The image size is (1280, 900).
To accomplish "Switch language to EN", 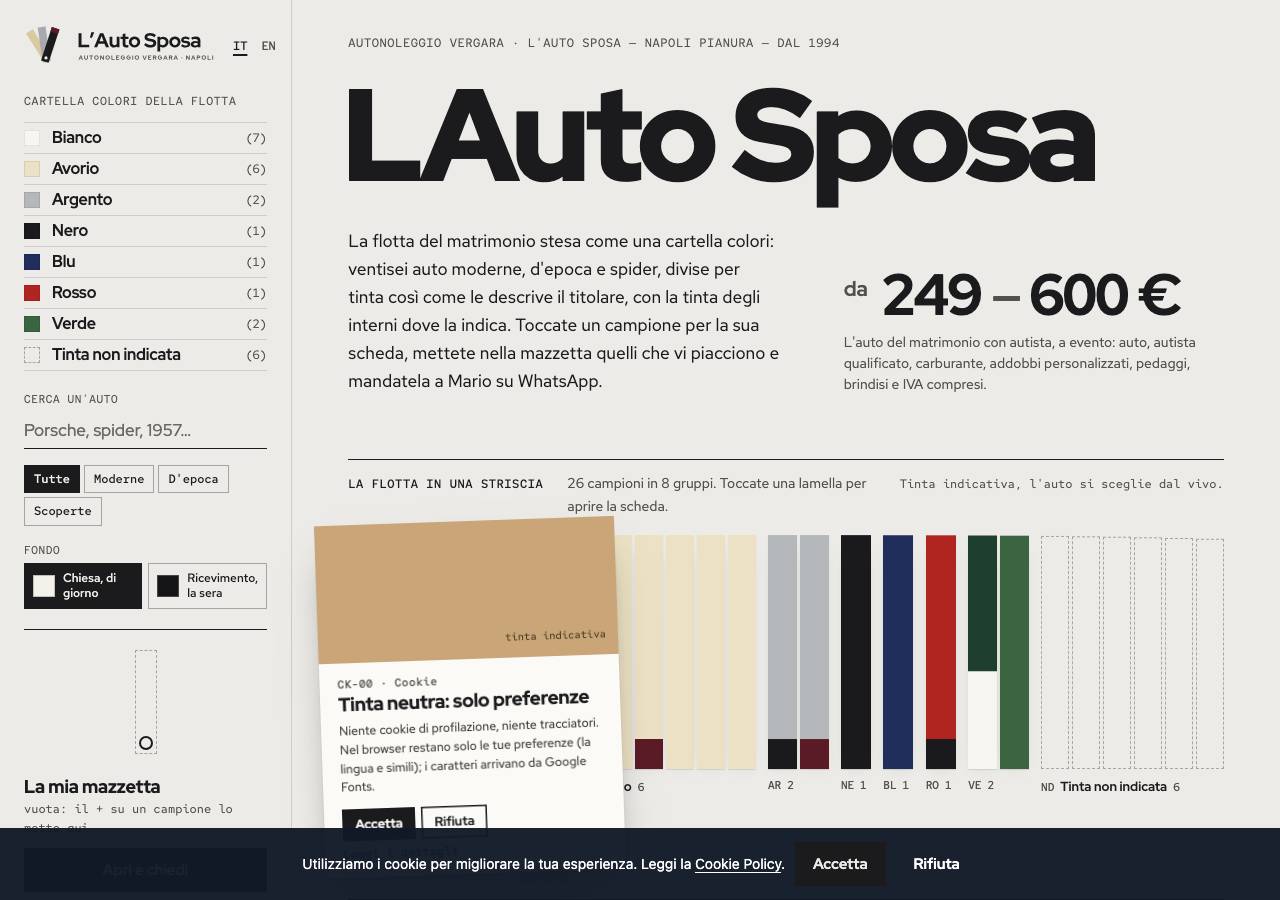I will [269, 46].
